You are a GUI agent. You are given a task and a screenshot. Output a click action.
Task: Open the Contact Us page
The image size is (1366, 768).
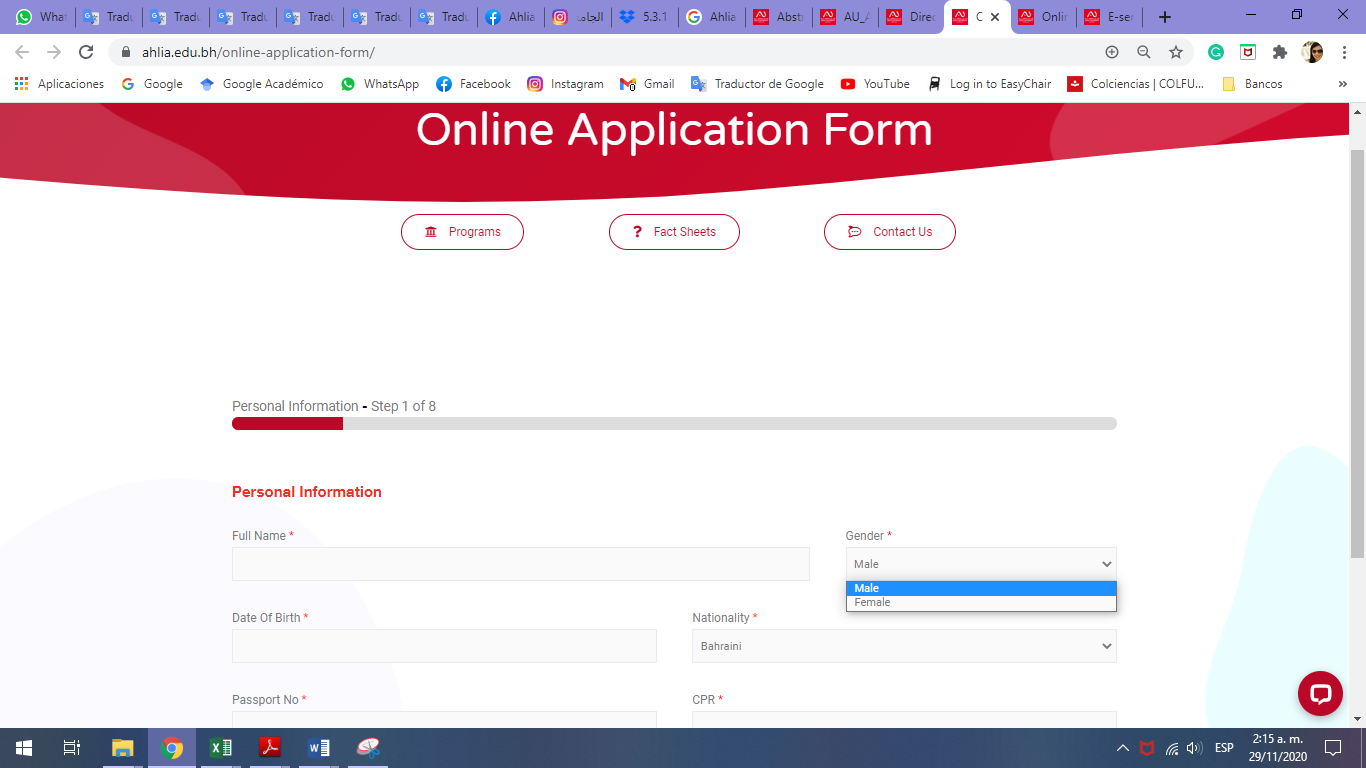(x=889, y=231)
